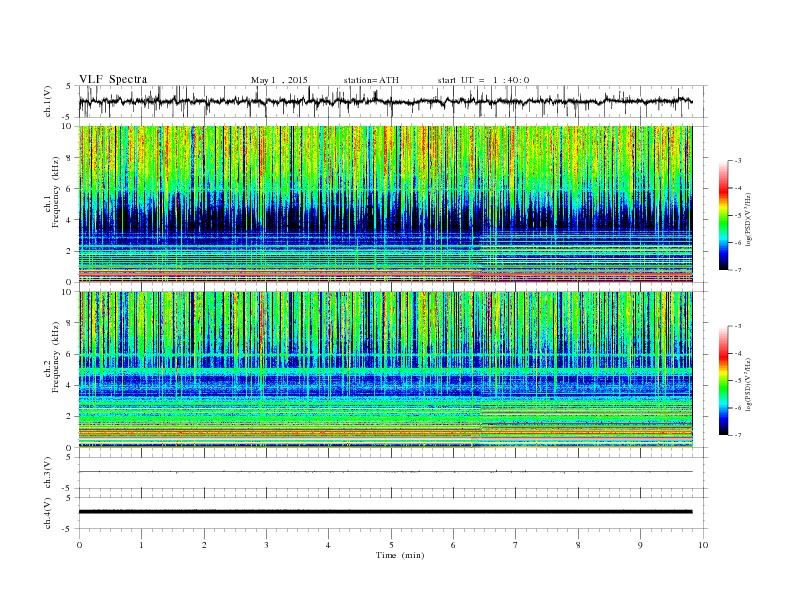Click the "6" kHz tick on ch.1 frequency axis
The width and height of the screenshot is (792, 612).
pyautogui.click(x=69, y=189)
